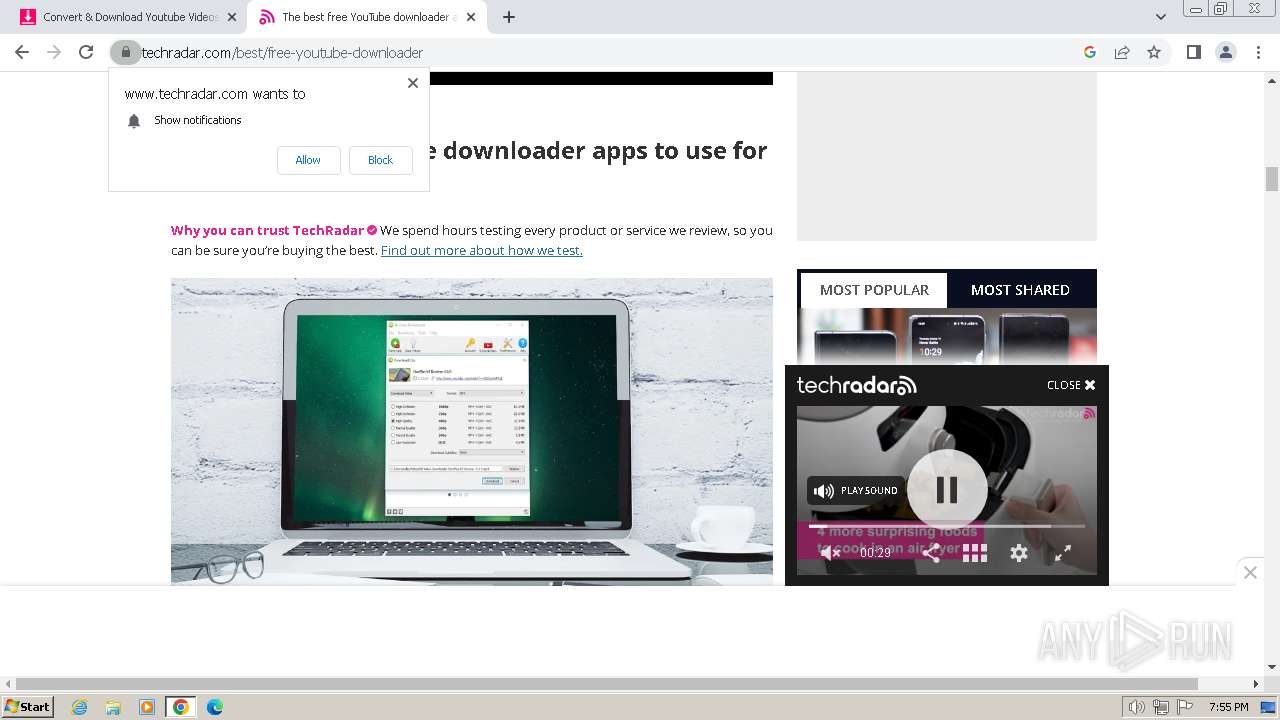Click the taskbar clock 7:55 PM
1280x720 pixels.
1228,707
